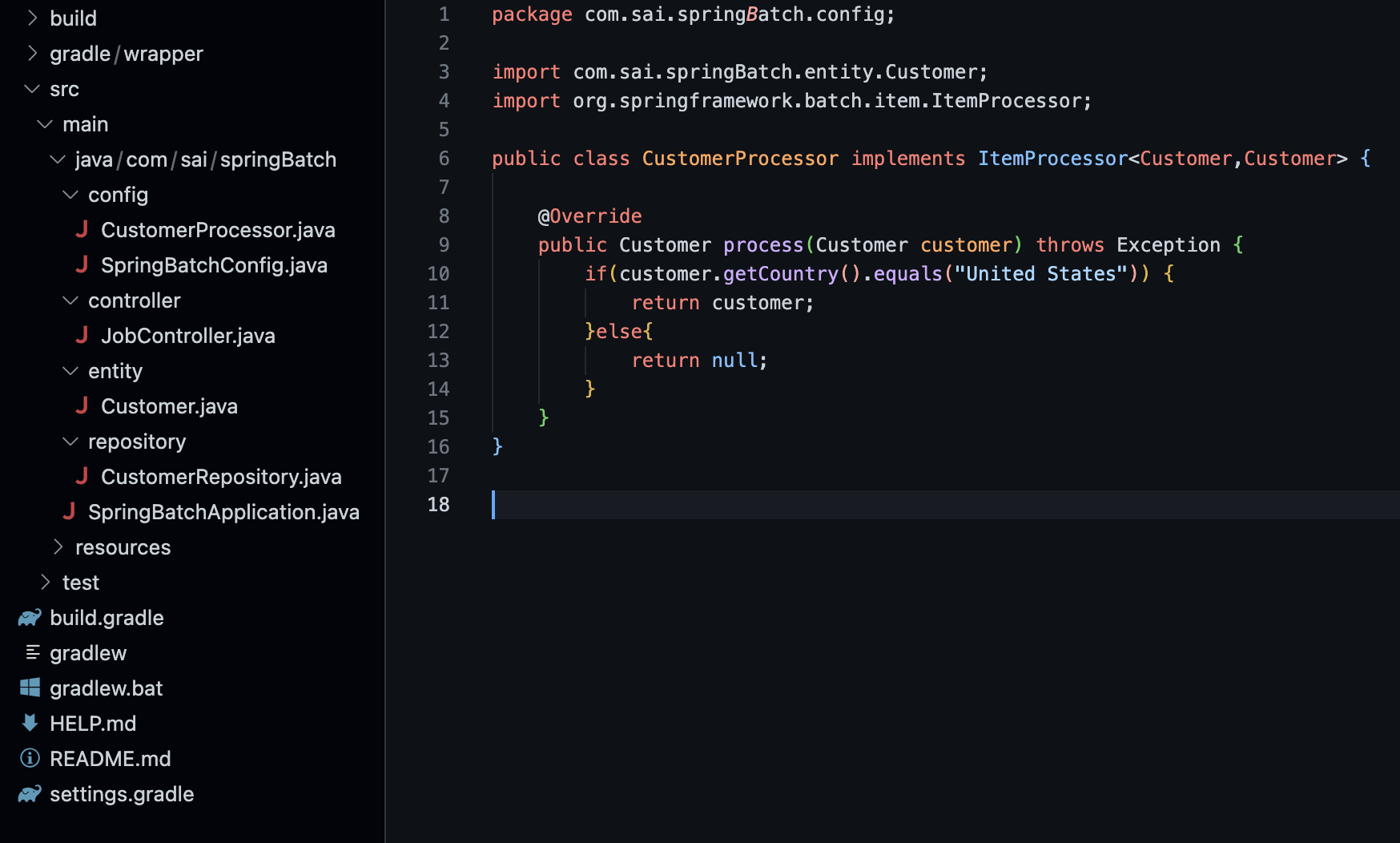Viewport: 1400px width, 843px height.
Task: Click the info icon next to README.md
Action: click(x=30, y=758)
